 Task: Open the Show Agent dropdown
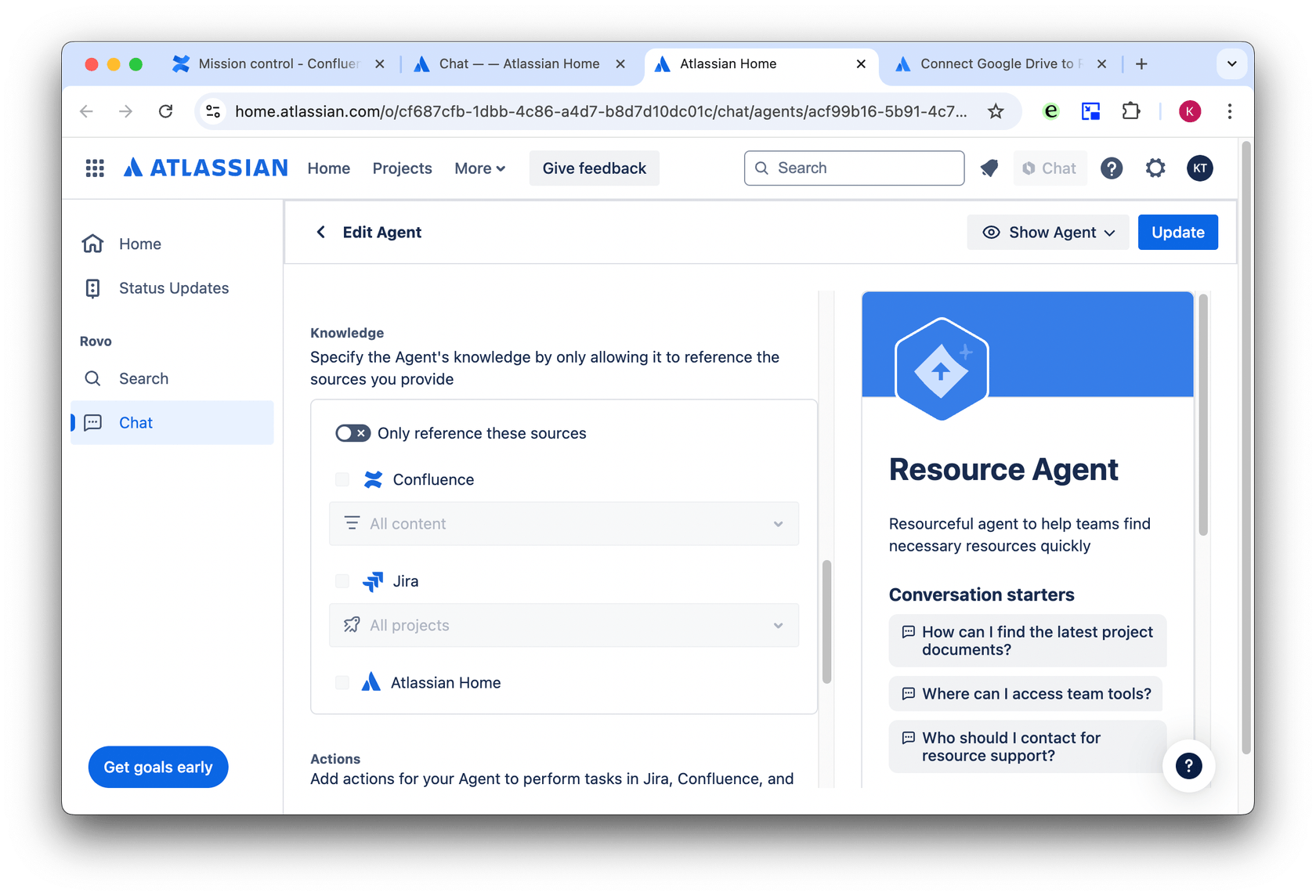click(1048, 233)
